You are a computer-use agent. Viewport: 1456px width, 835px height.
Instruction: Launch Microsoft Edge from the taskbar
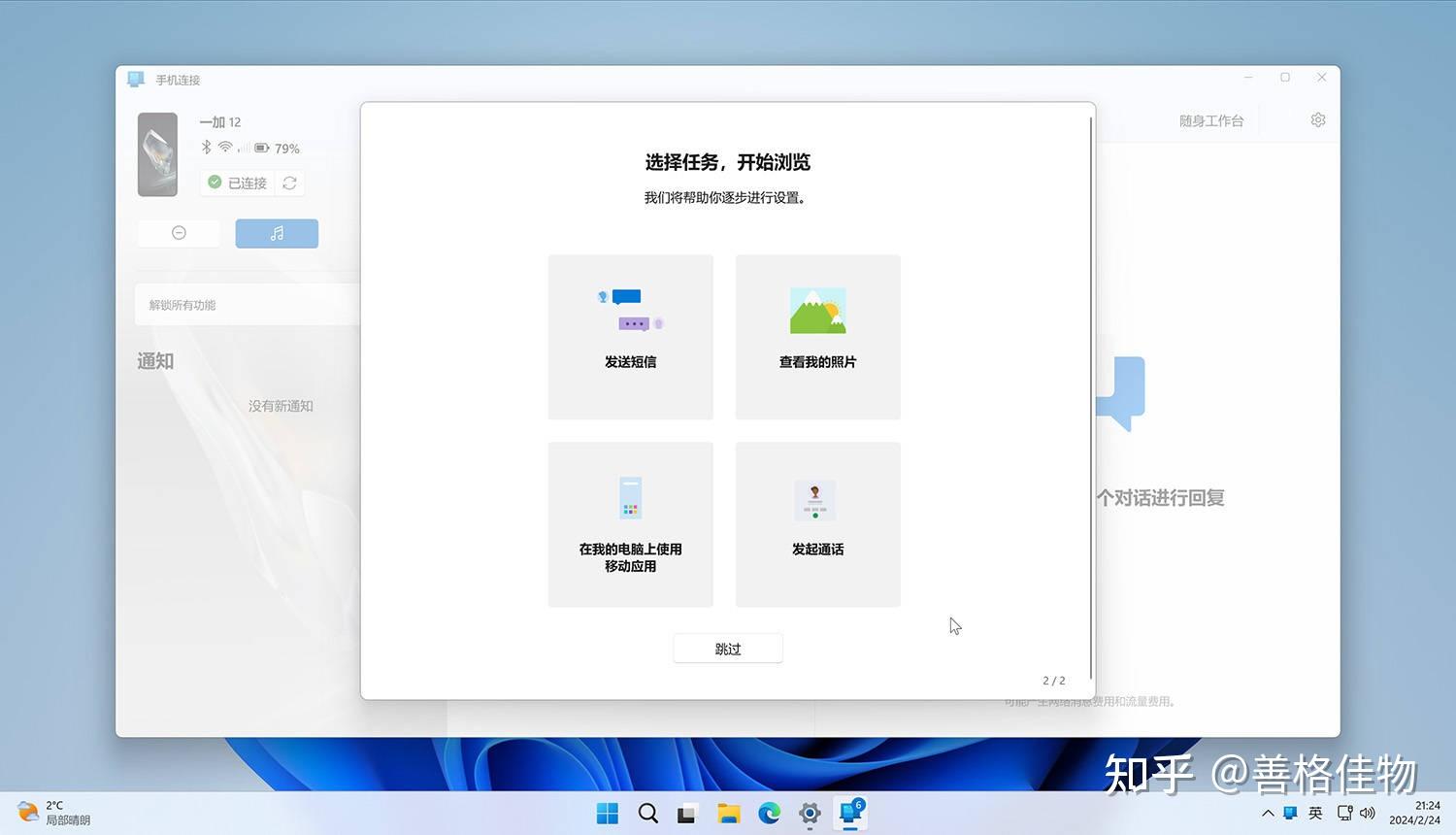(x=770, y=814)
